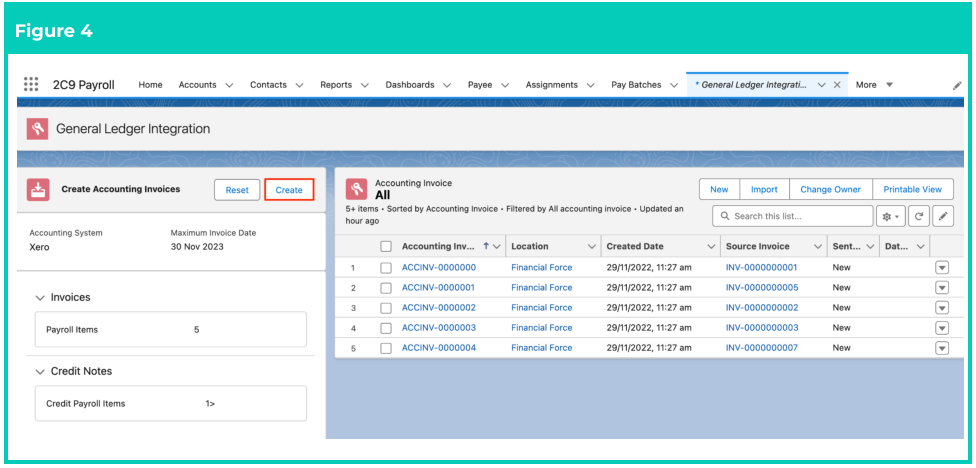Check the box for ACCINV-0000002
Image resolution: width=976 pixels, height=468 pixels.
click(x=386, y=307)
